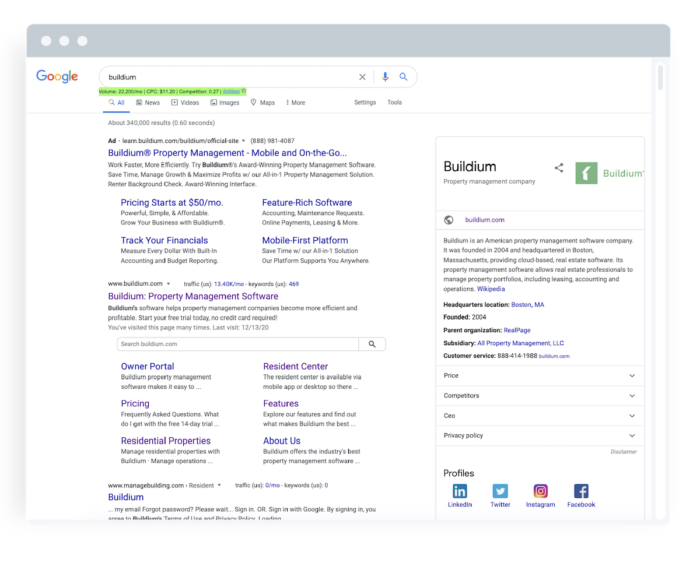Open the LinkedIn profile icon
The image size is (700, 566).
coord(460,491)
